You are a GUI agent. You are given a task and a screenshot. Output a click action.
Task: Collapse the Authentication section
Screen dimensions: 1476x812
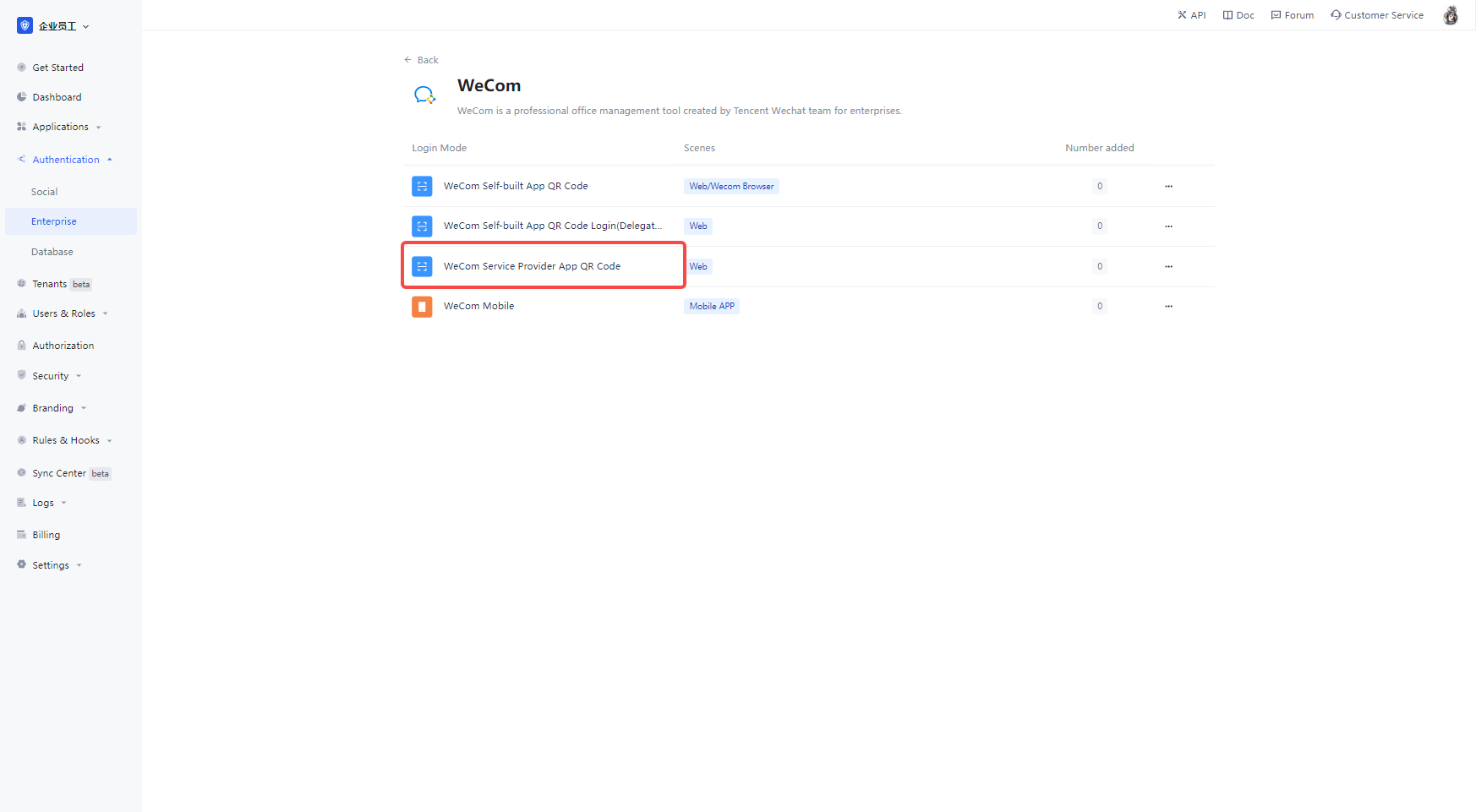tap(65, 159)
